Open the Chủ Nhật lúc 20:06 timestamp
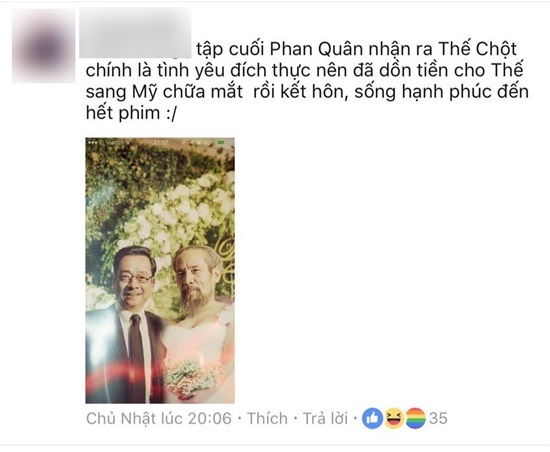550x452 pixels. click(x=159, y=418)
